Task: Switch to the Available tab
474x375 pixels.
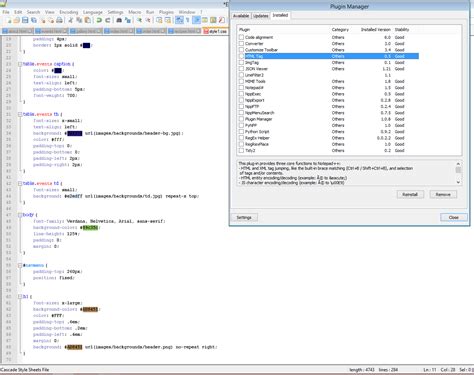Action: [241, 16]
